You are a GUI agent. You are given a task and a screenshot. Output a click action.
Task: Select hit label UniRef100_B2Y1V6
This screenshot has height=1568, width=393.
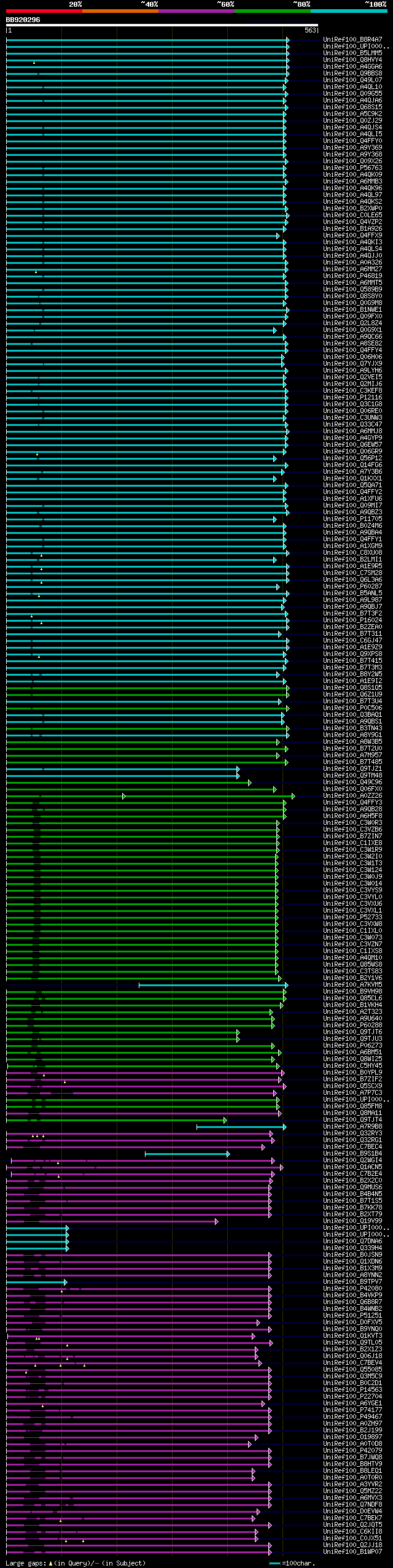[352, 978]
